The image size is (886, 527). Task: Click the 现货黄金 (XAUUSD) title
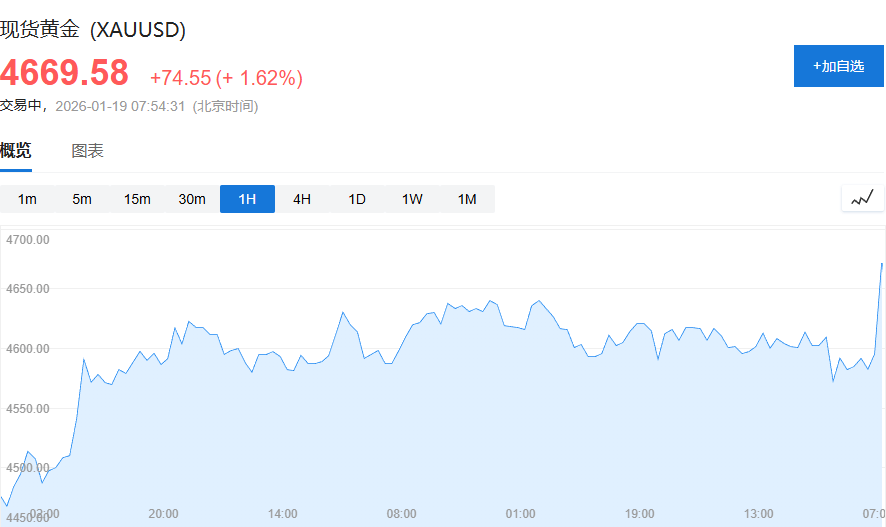[93, 29]
